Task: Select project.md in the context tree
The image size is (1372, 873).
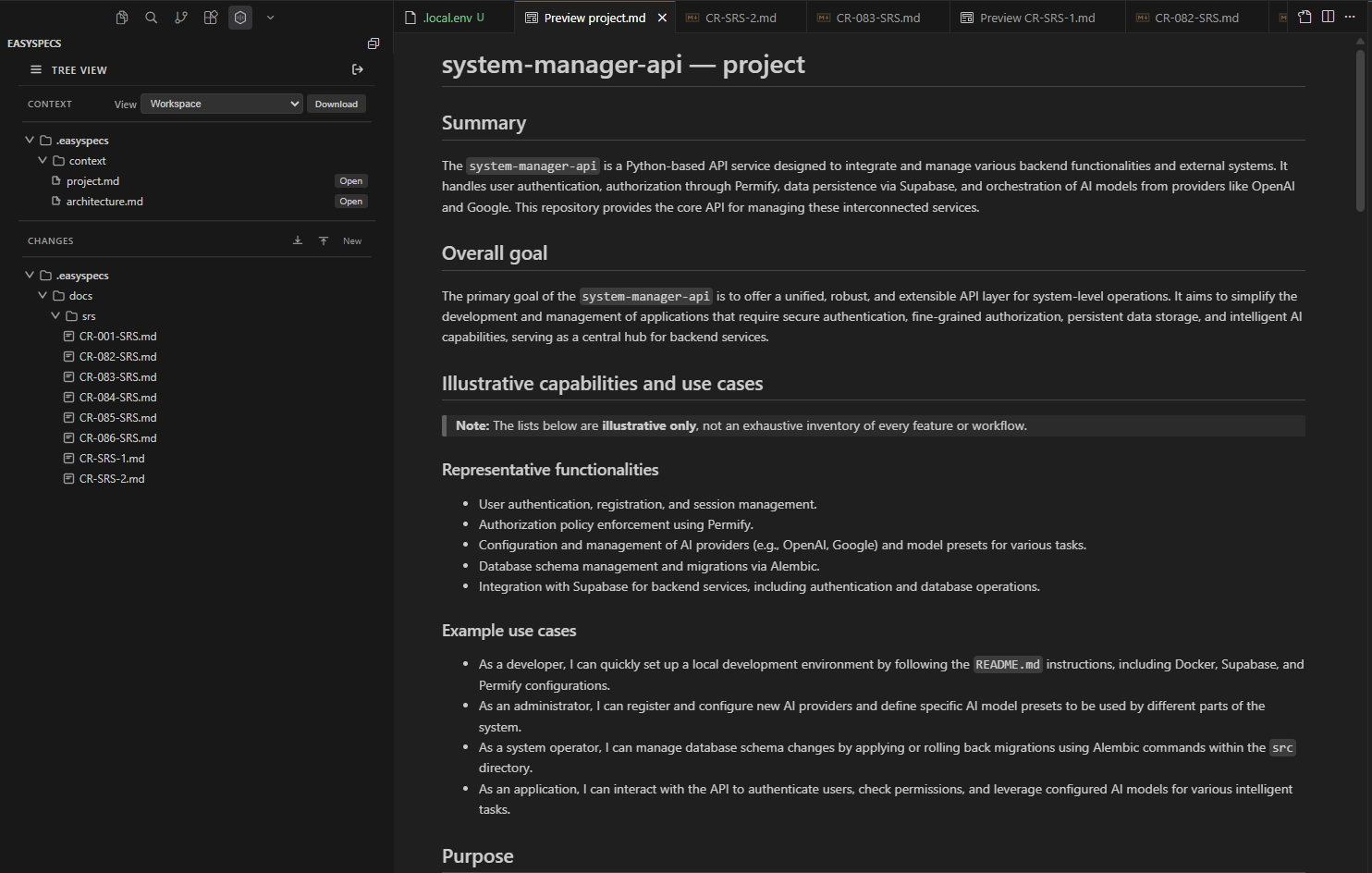Action: coord(92,181)
